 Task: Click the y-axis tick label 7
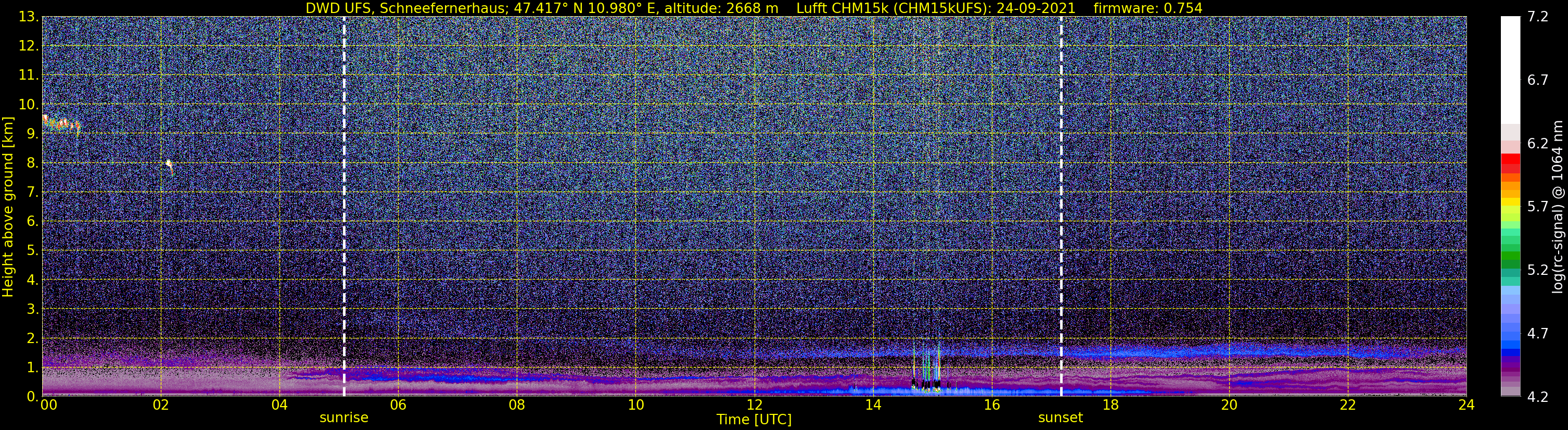click(x=32, y=192)
